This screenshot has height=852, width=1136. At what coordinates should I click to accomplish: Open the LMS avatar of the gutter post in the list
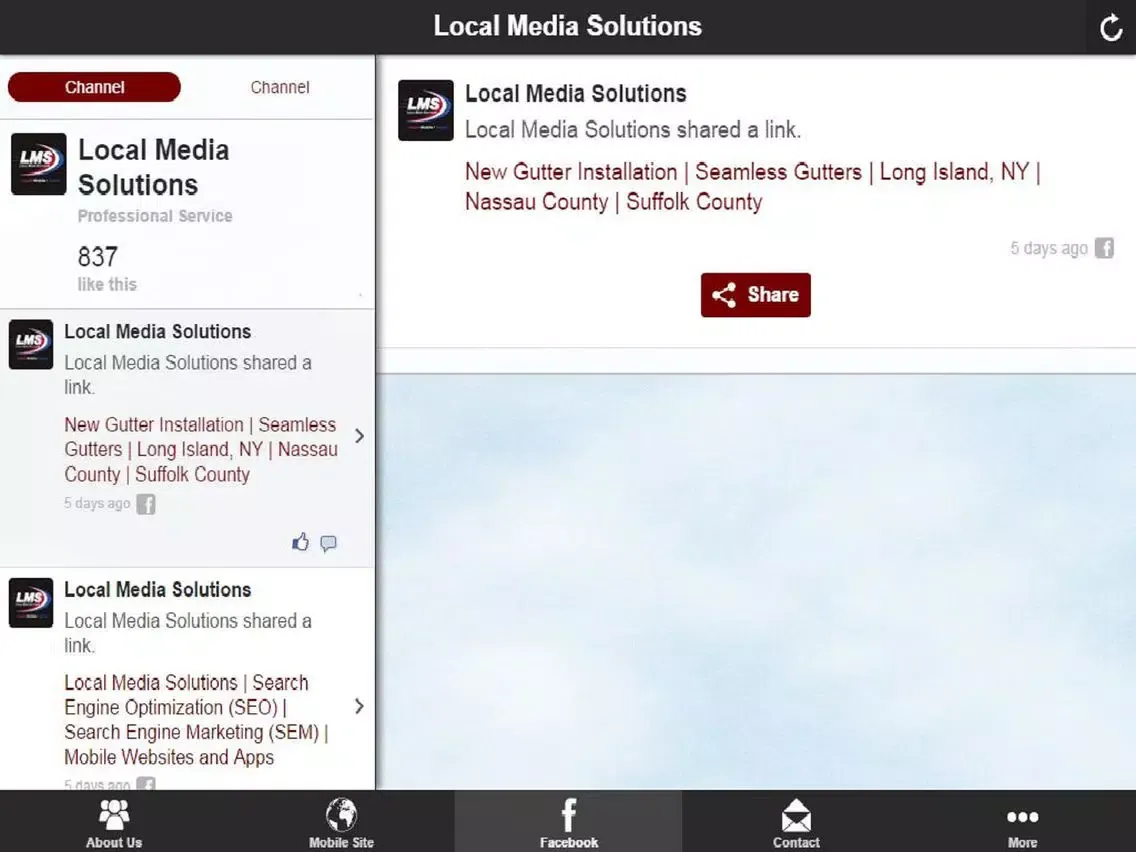coord(30,344)
